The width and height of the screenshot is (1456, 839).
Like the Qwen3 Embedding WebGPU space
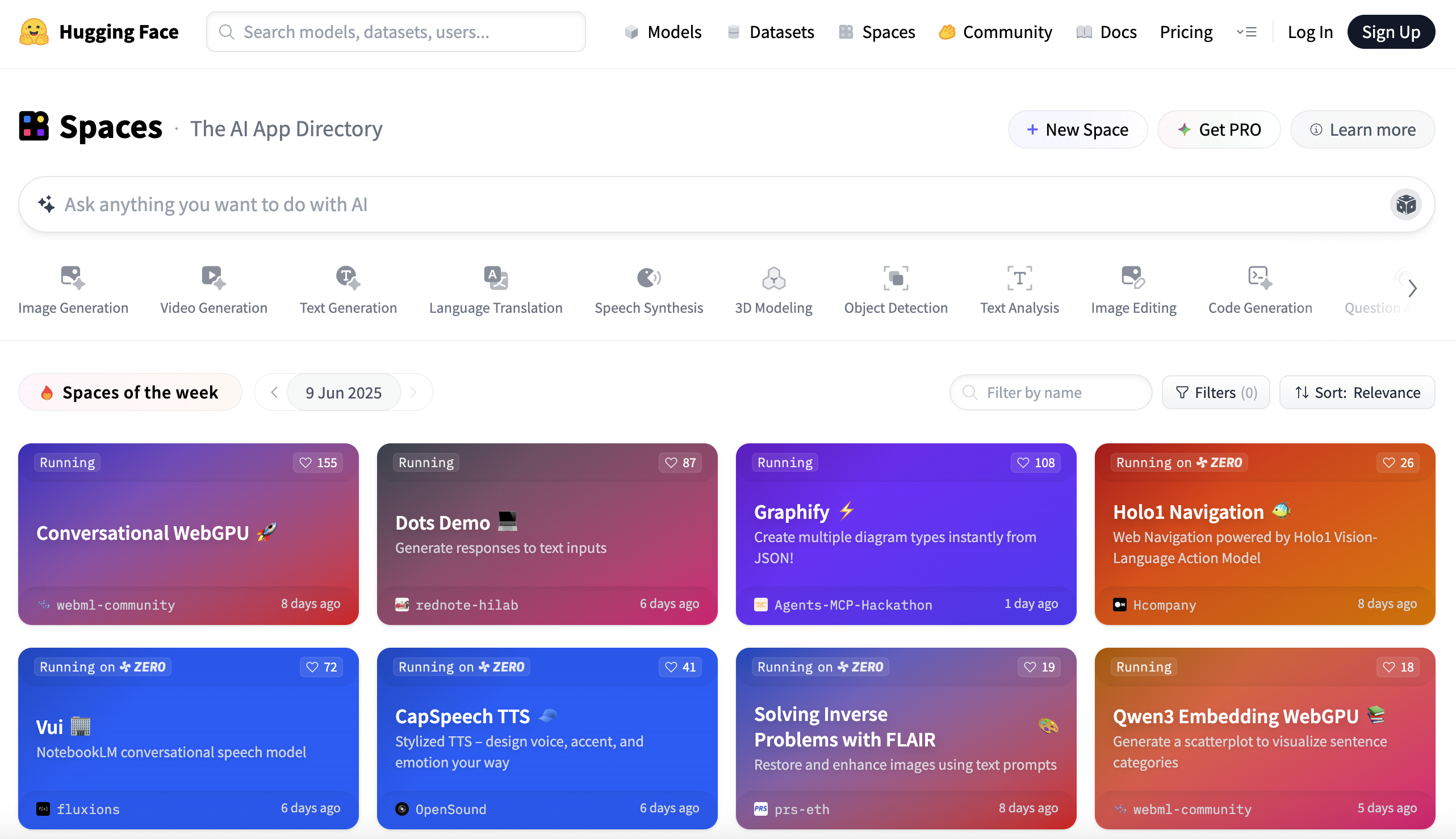click(1398, 666)
